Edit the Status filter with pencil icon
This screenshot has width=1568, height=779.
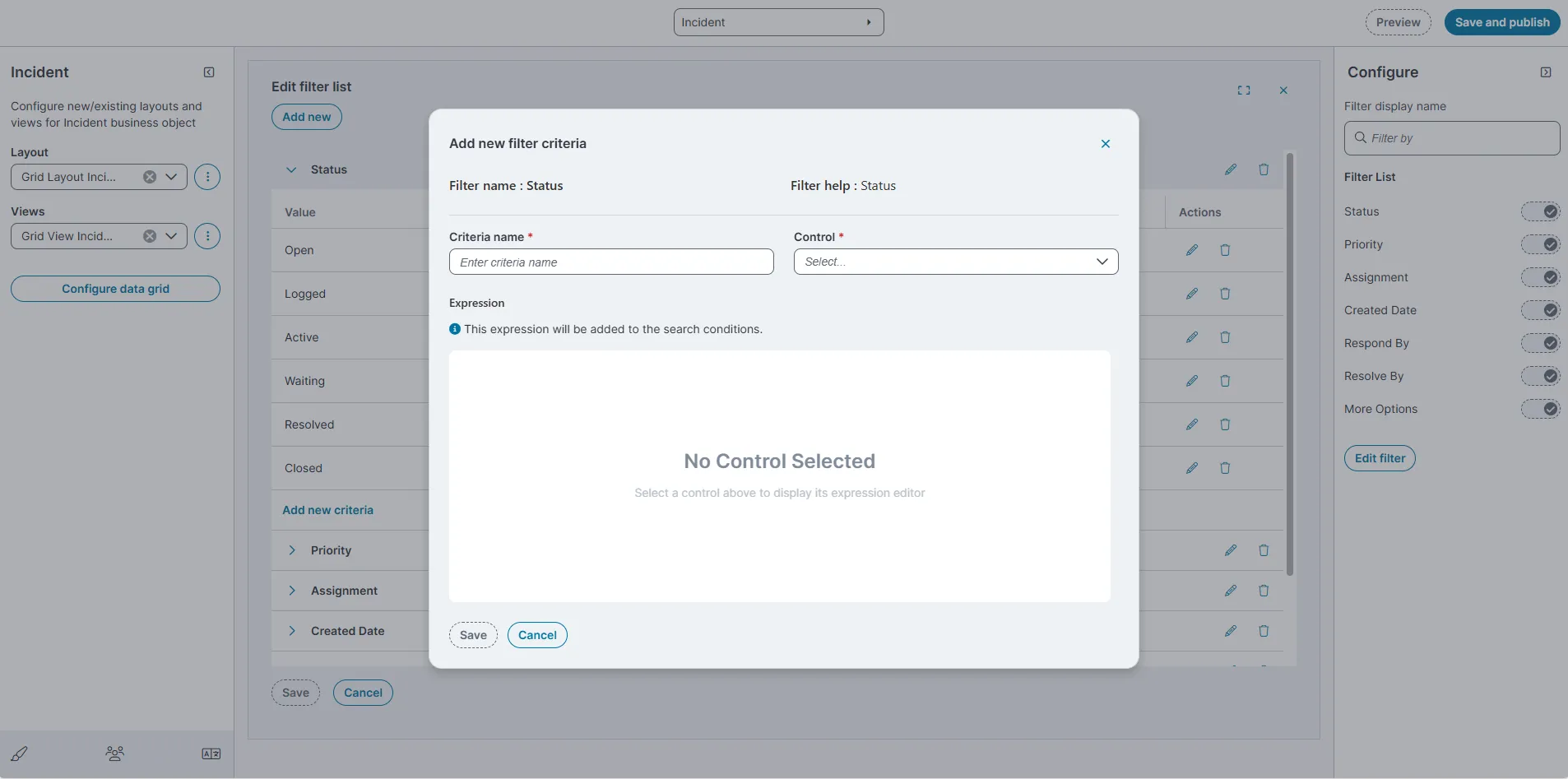[1231, 169]
